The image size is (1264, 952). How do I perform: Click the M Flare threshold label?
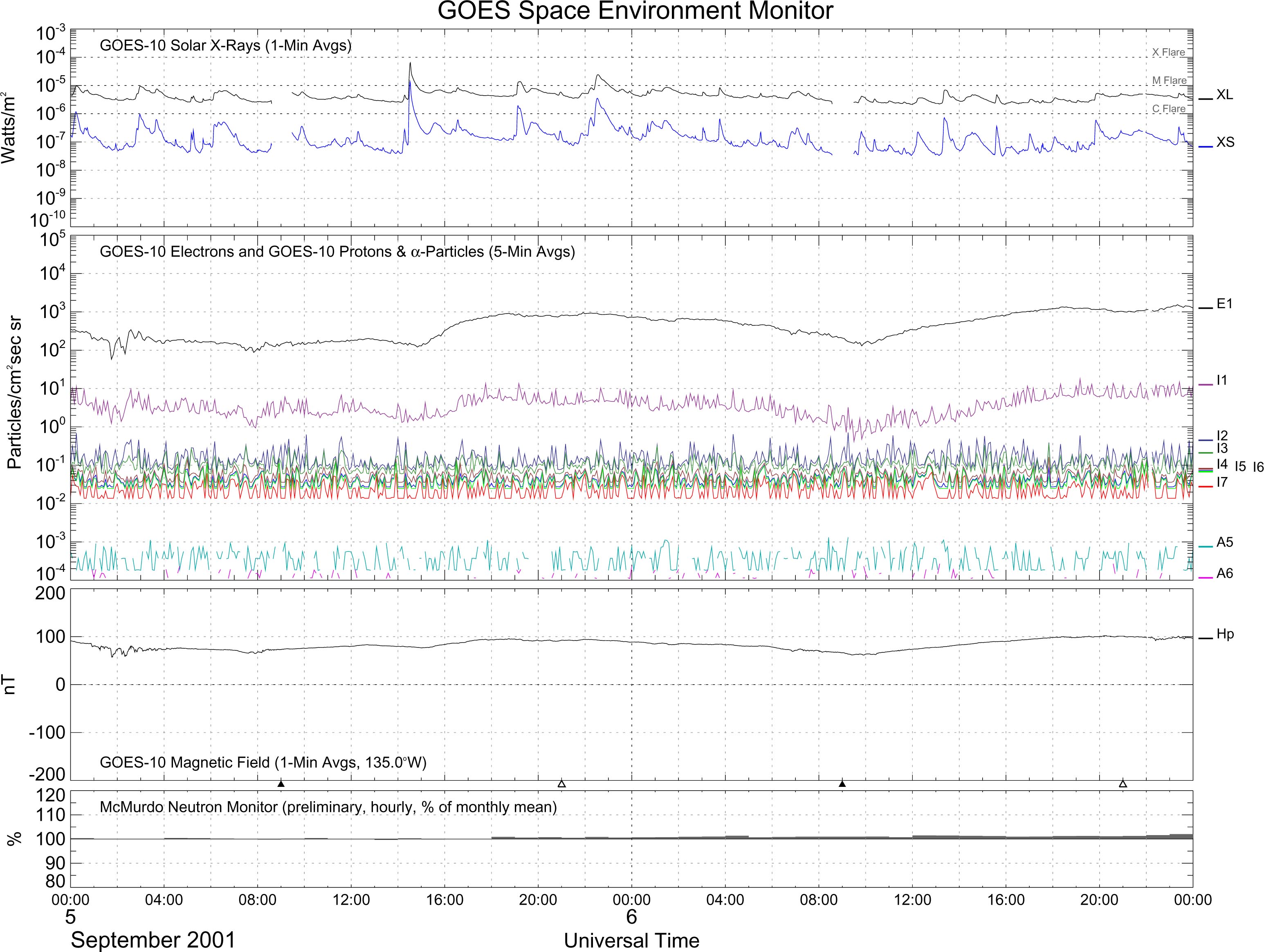[1169, 81]
